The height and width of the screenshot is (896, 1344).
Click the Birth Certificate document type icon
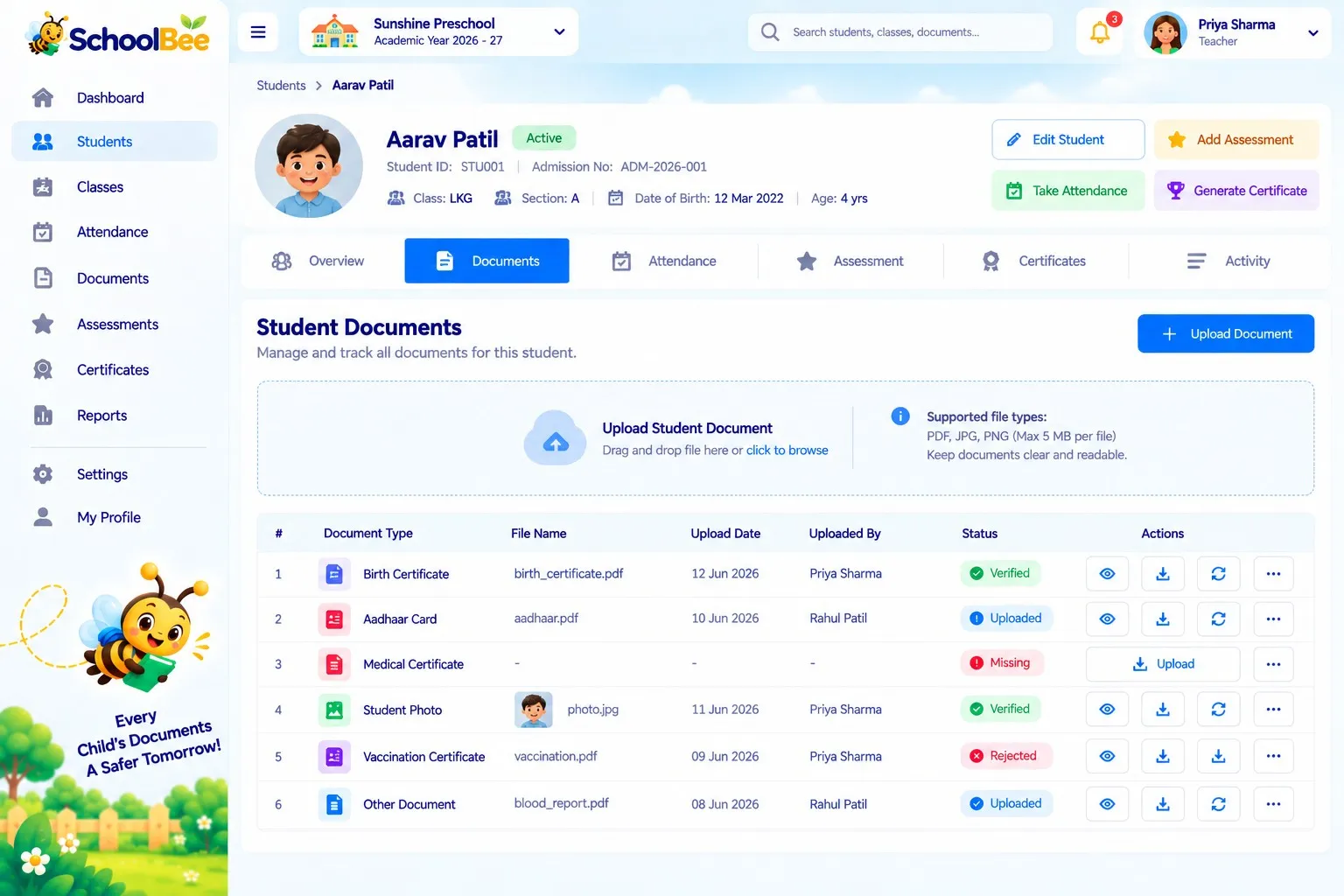[334, 574]
